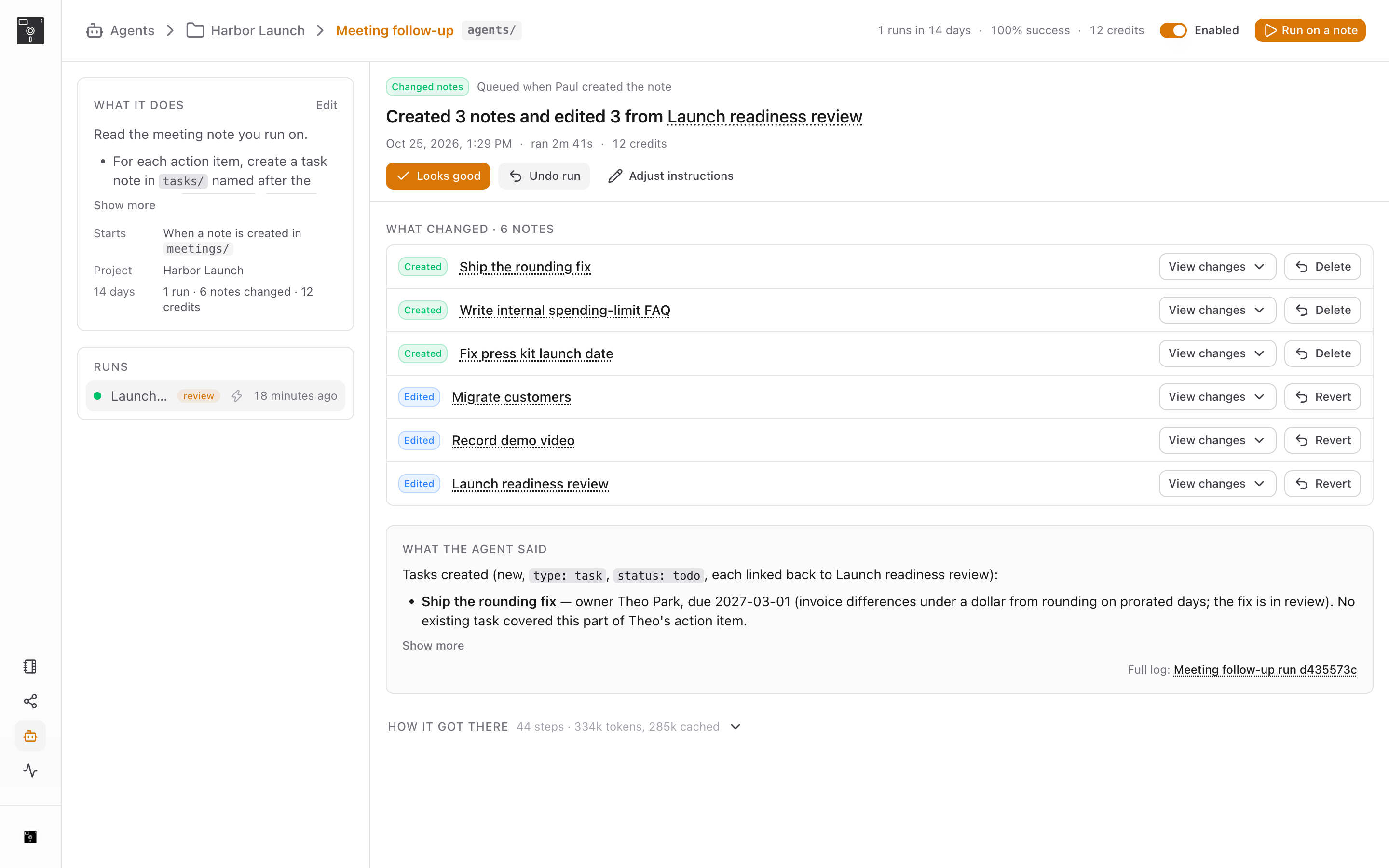Open the Meeting follow-up run d435573c log
Image resolution: width=1389 pixels, height=868 pixels.
click(x=1265, y=669)
